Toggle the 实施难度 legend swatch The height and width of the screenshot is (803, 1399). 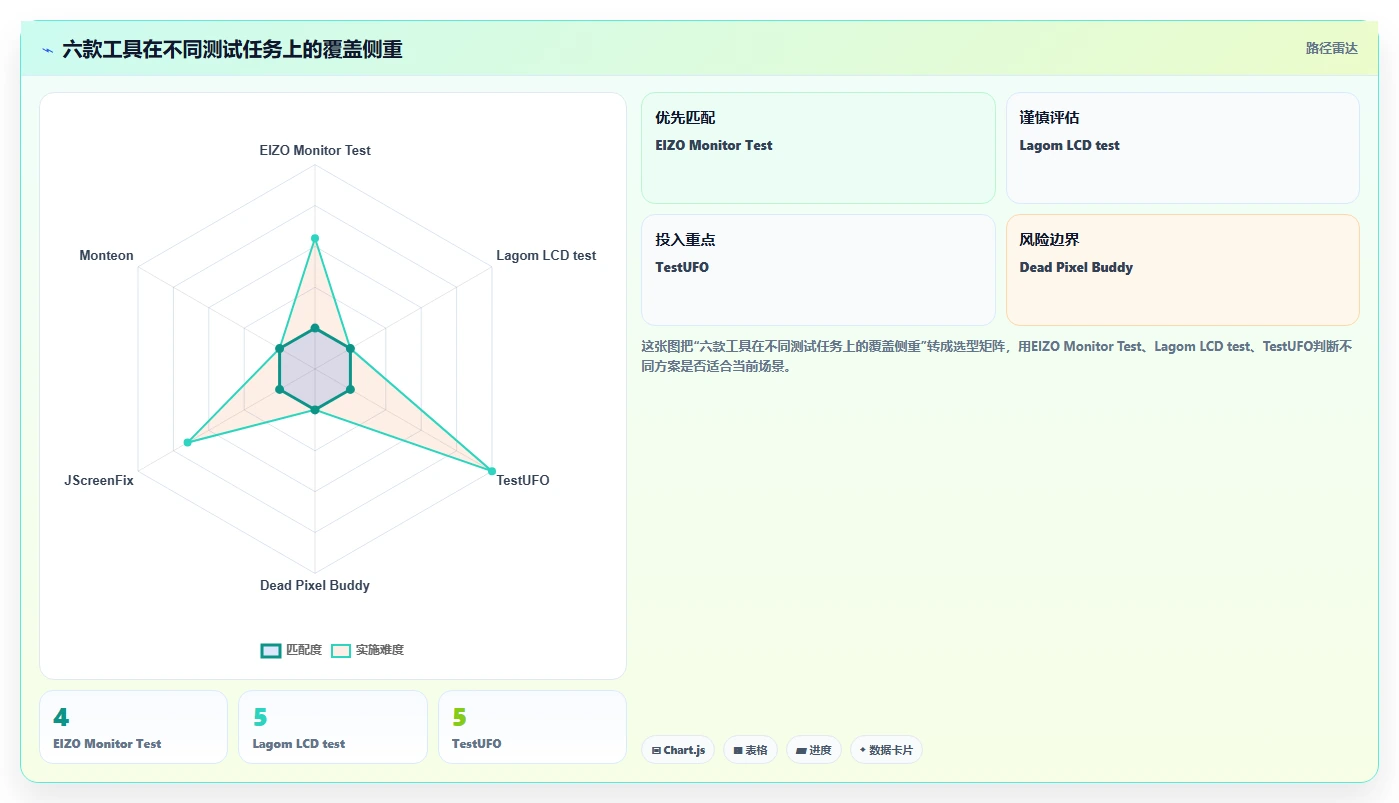coord(341,650)
